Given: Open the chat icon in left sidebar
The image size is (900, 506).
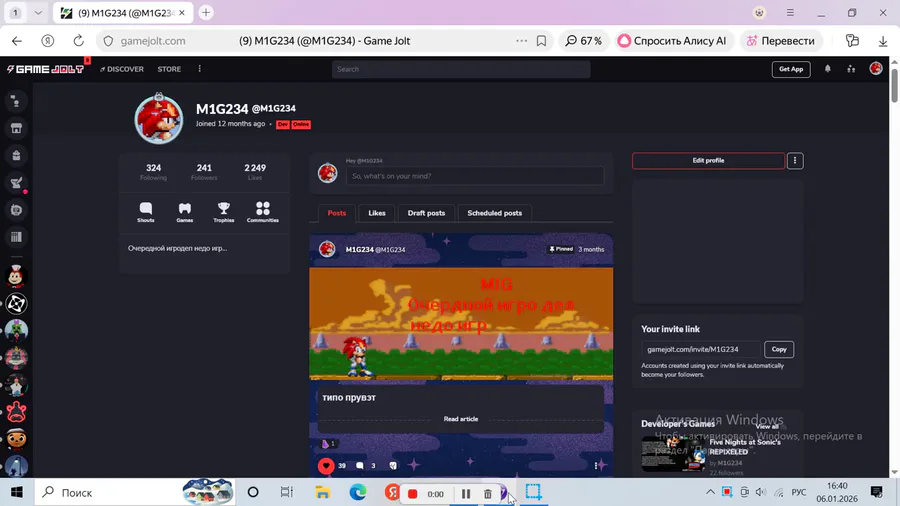Looking at the screenshot, I should (16, 102).
